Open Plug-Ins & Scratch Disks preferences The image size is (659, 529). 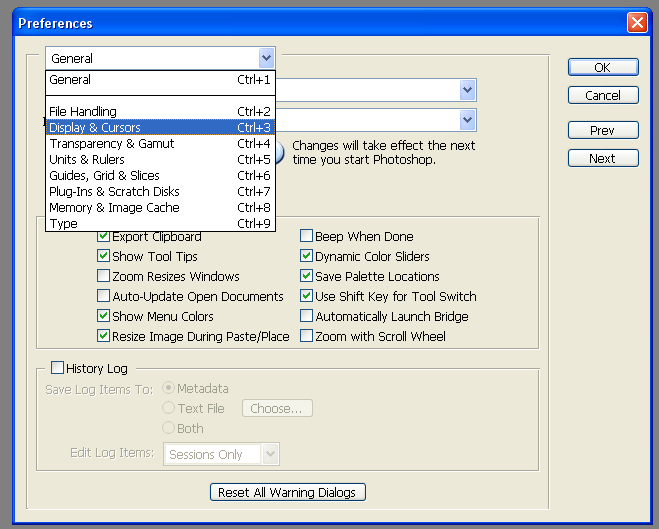coord(160,191)
